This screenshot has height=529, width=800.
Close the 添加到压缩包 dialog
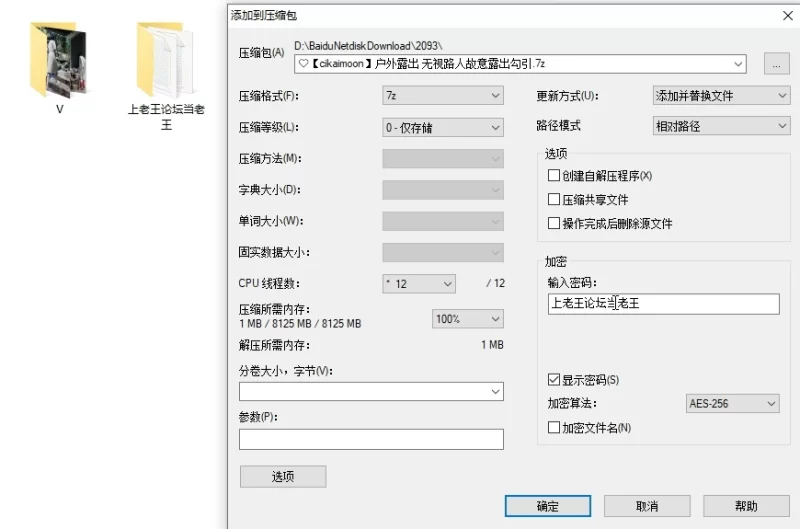click(x=788, y=16)
